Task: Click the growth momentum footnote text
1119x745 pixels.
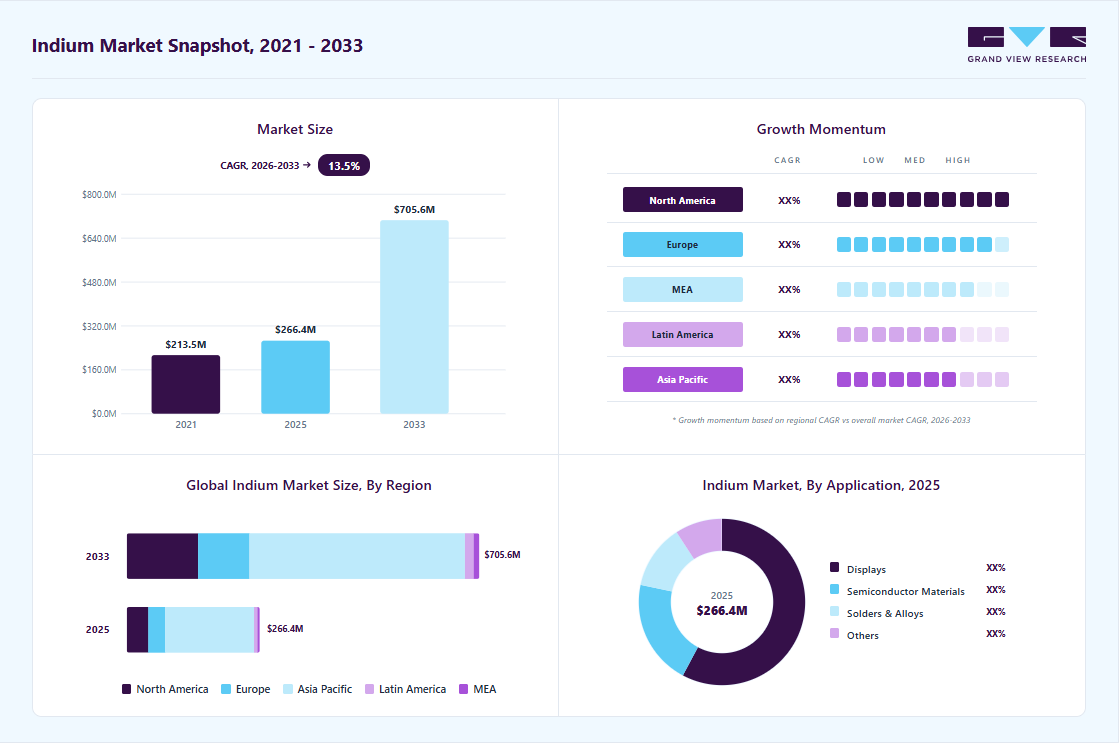Action: click(821, 420)
